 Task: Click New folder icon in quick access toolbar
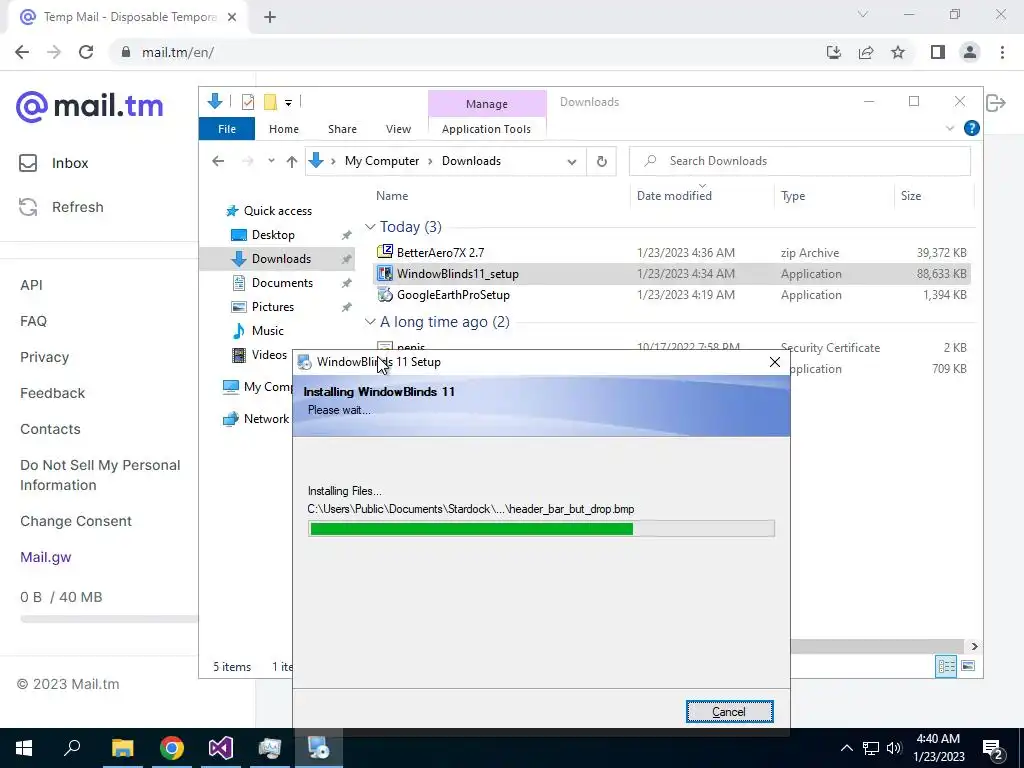tap(270, 102)
